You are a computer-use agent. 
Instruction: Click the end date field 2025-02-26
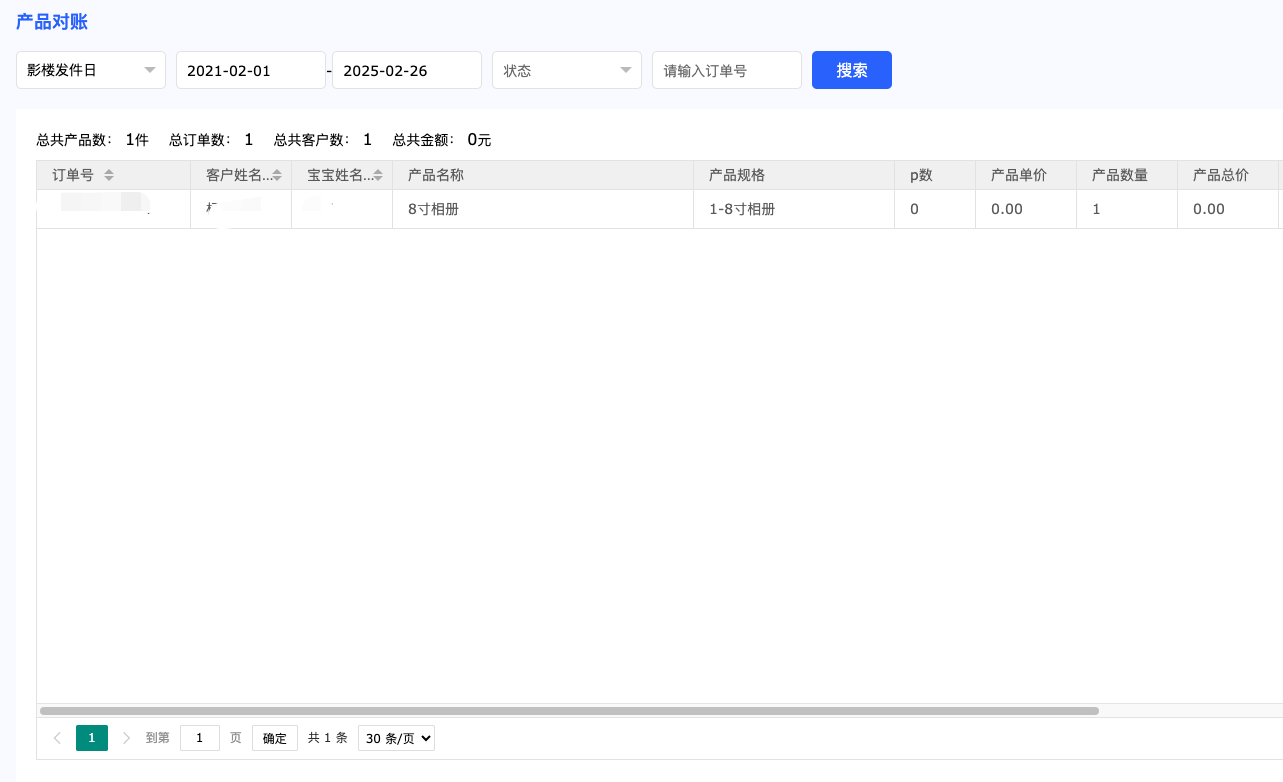coord(407,70)
